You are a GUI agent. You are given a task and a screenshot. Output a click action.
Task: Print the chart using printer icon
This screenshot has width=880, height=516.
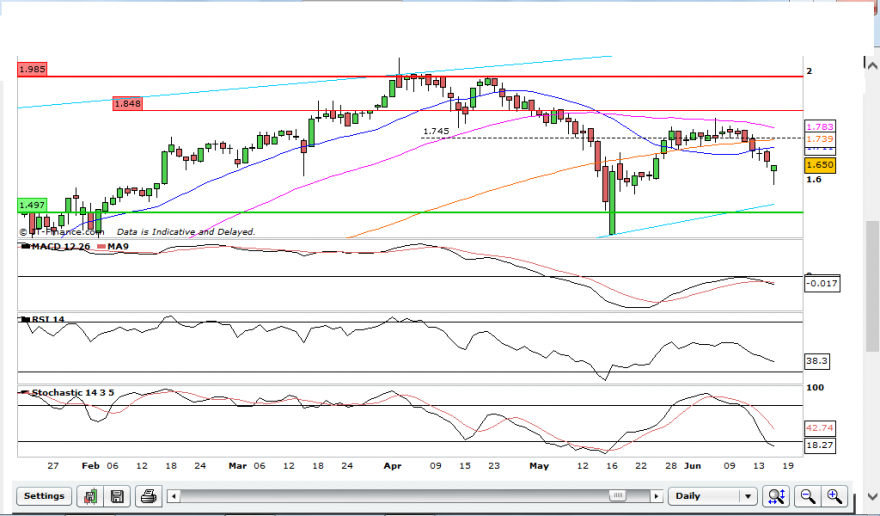(148, 496)
